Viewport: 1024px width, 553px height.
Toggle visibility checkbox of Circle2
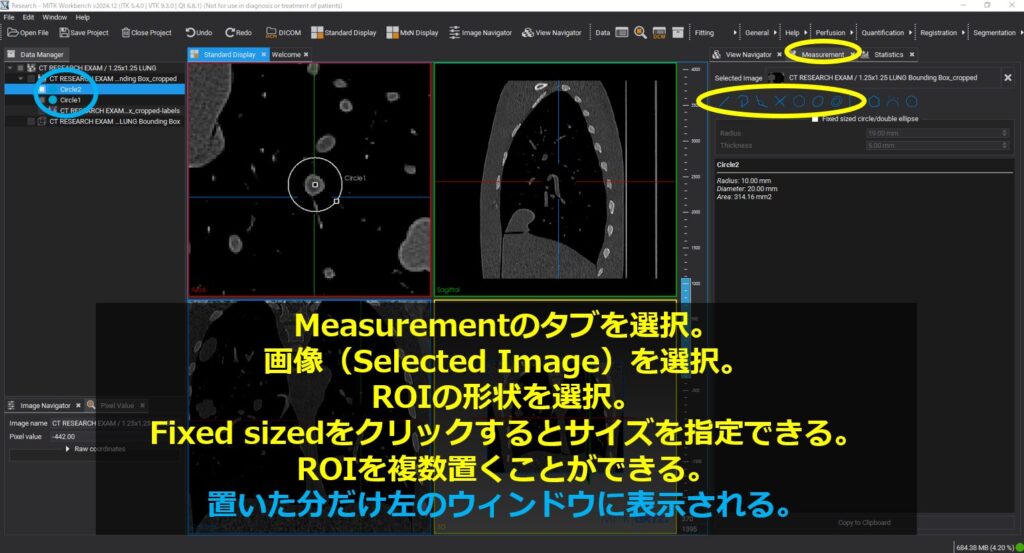click(41, 89)
